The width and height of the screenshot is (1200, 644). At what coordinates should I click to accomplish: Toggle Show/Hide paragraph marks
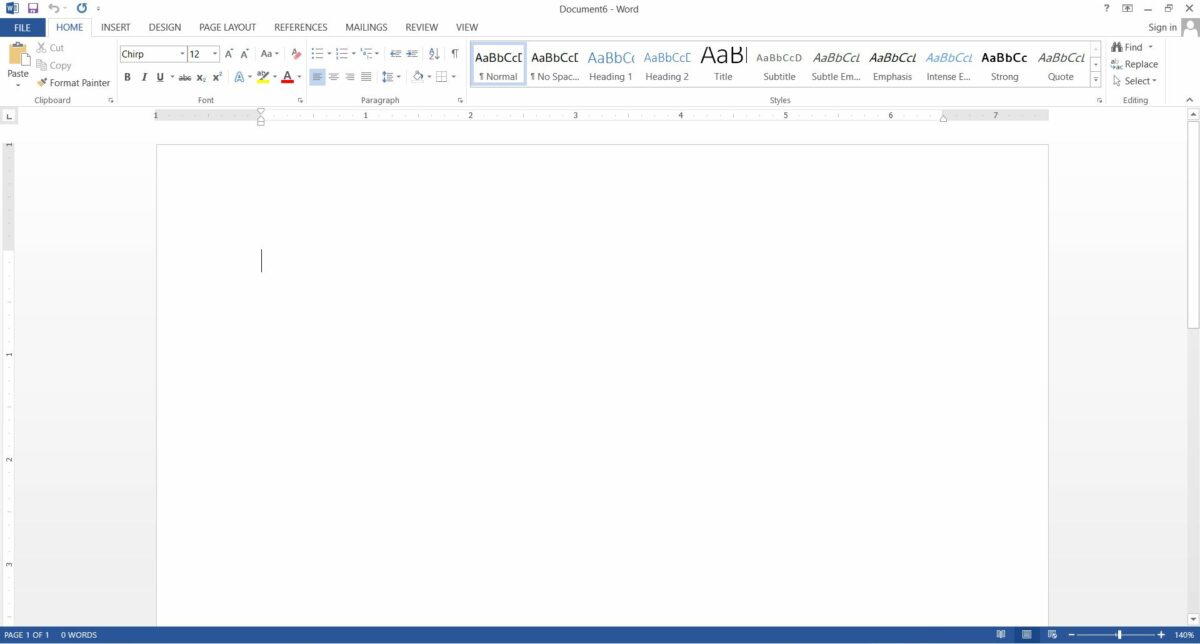tap(452, 53)
